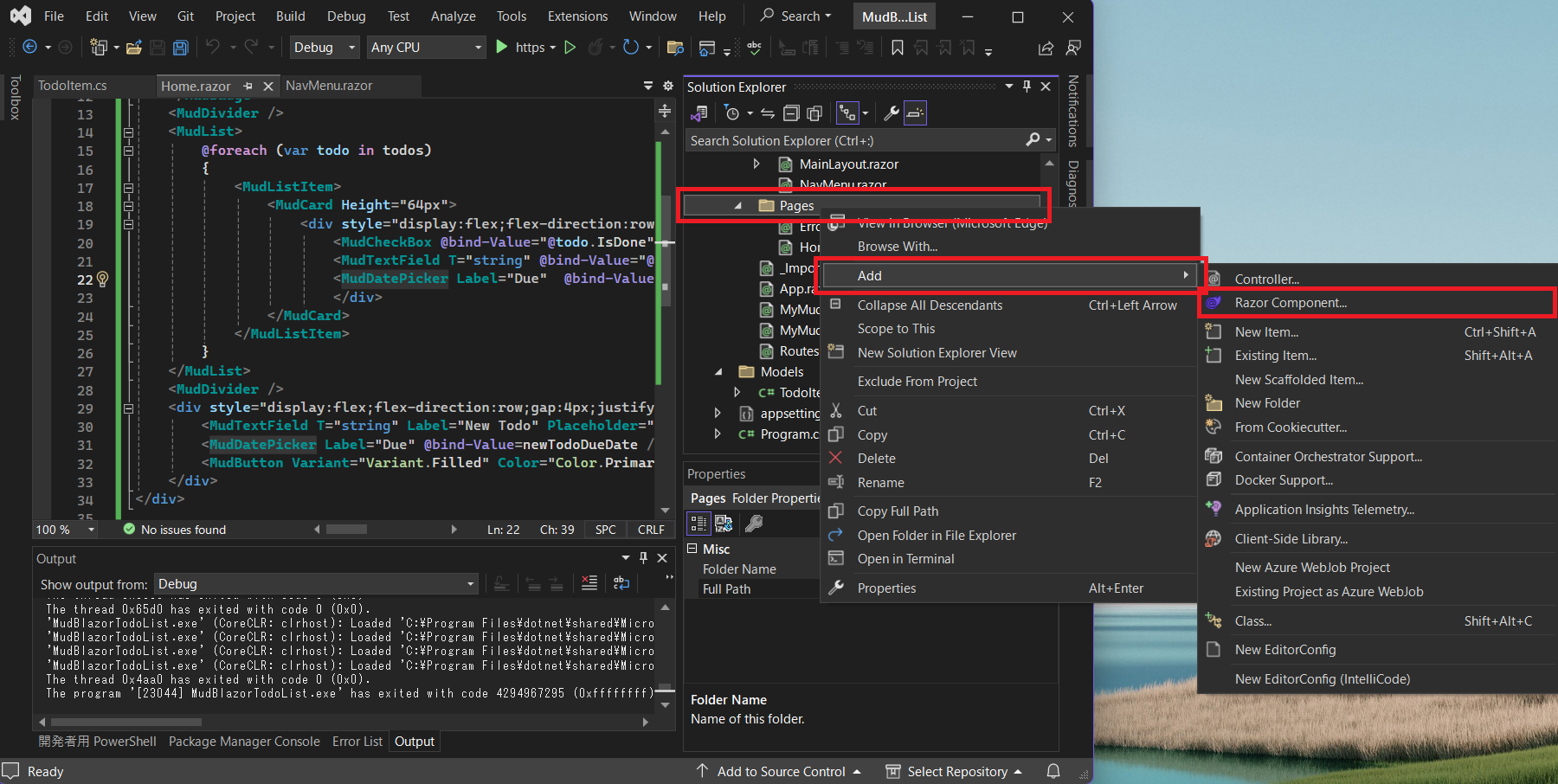Click Sync with Active Document arrows icon

(768, 113)
